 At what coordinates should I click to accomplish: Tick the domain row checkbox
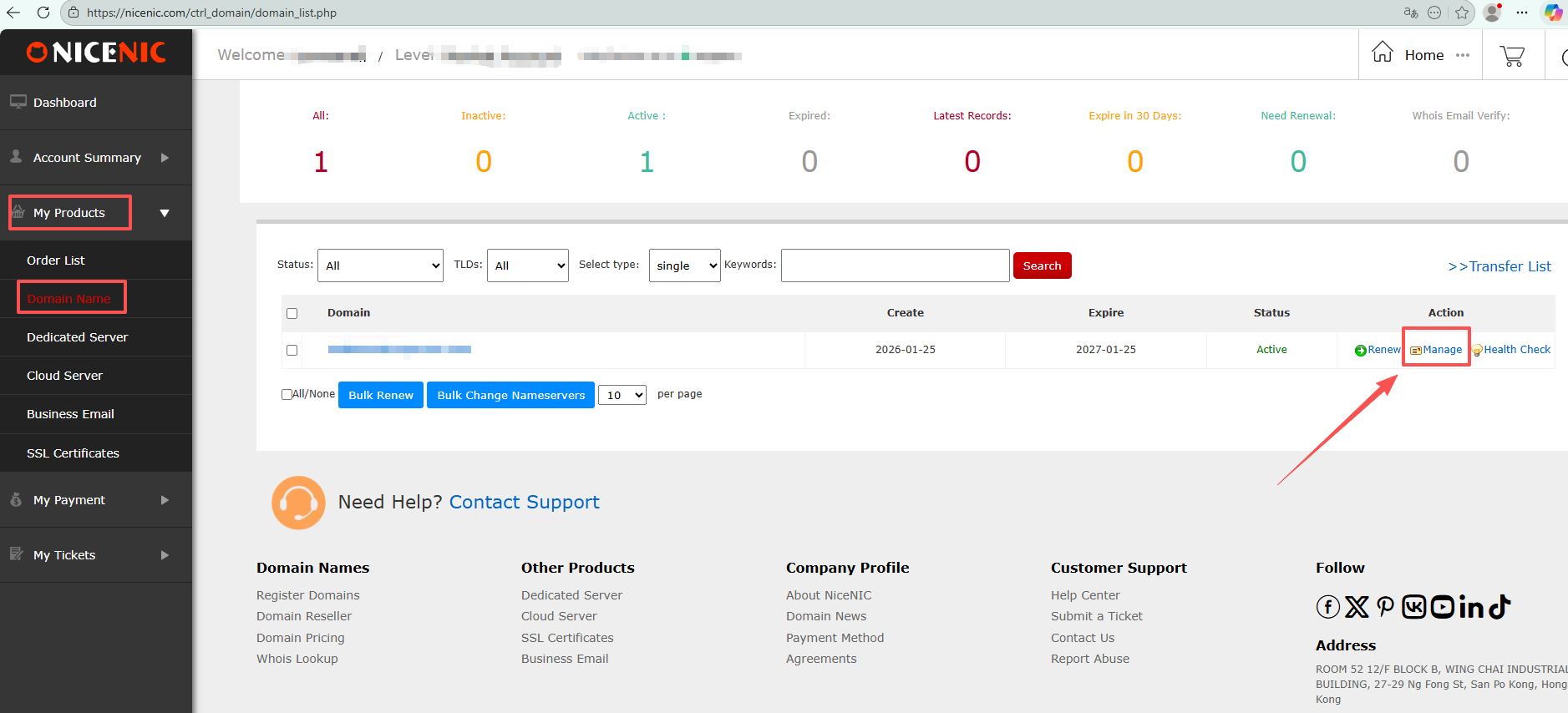pyautogui.click(x=292, y=351)
